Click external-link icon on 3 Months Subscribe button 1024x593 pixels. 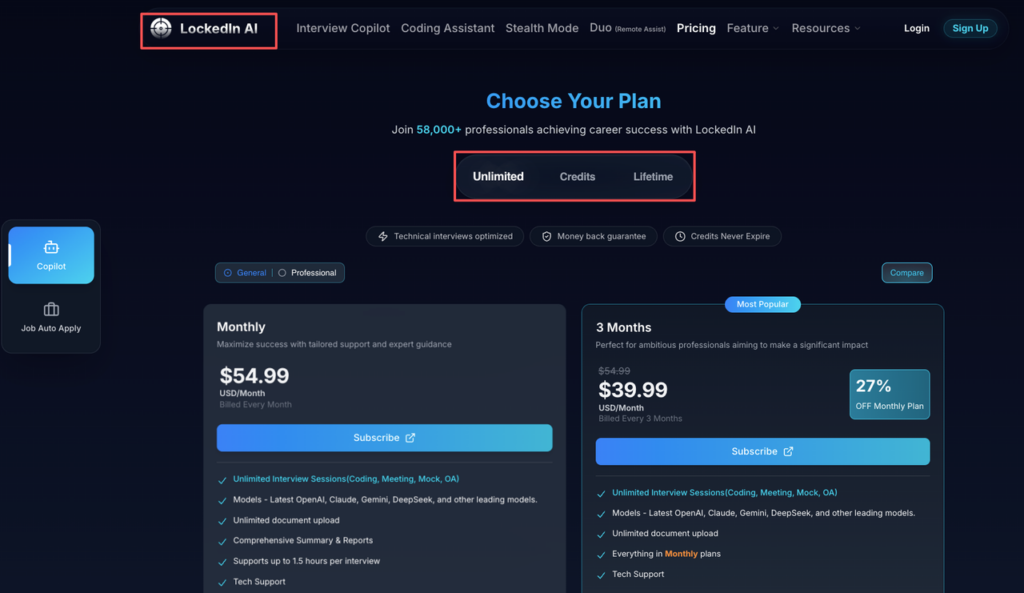787,451
